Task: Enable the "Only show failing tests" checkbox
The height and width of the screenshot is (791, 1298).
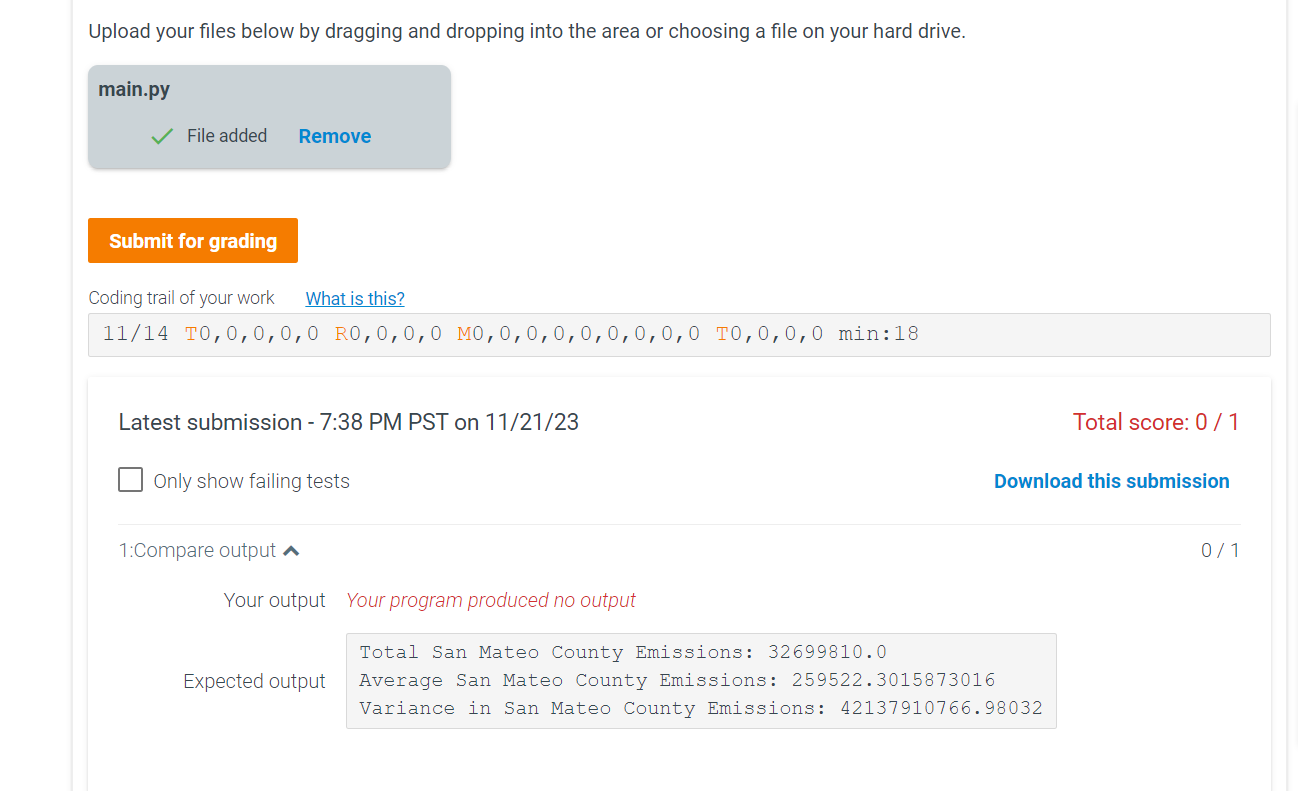Action: (x=130, y=479)
